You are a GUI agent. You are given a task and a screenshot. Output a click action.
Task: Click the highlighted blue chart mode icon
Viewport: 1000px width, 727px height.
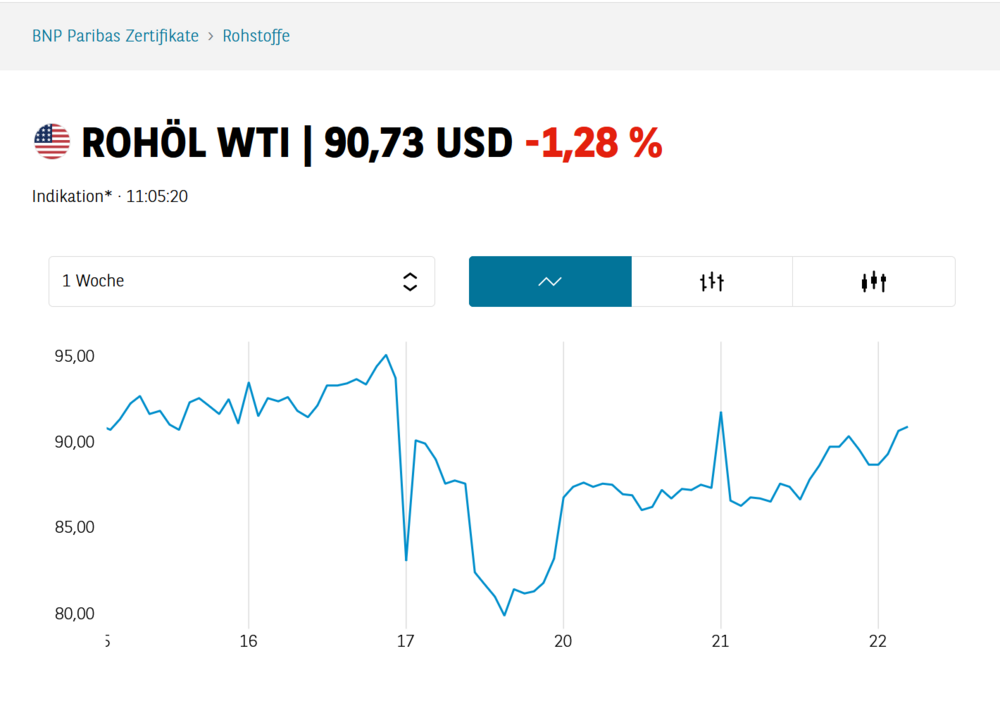550,281
